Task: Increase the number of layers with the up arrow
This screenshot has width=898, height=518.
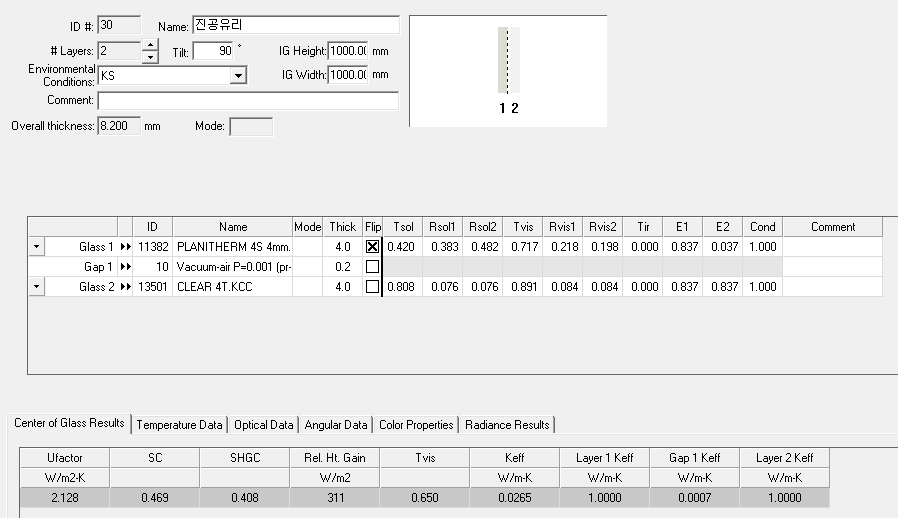Action: coord(150,44)
